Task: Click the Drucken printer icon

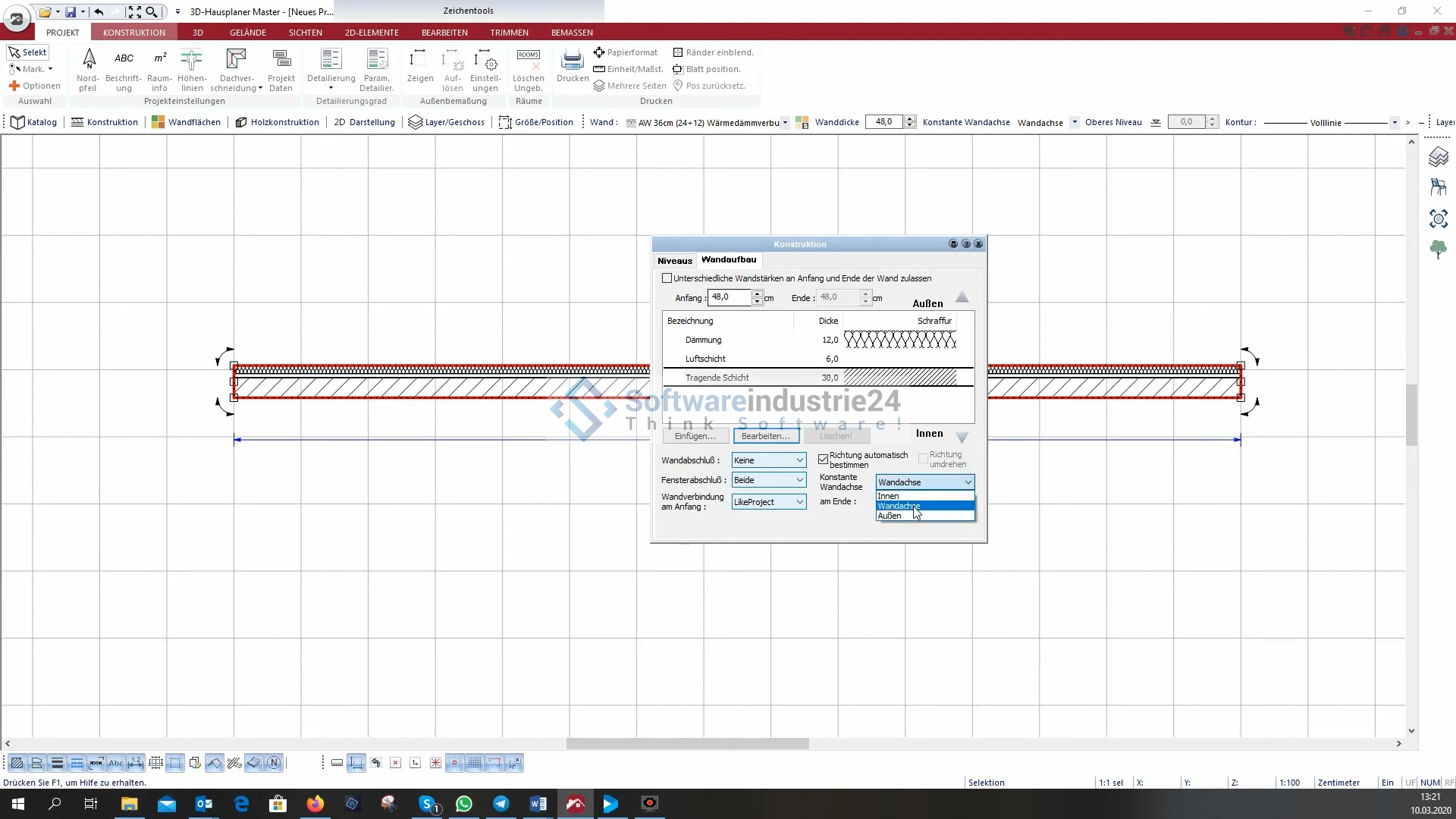Action: pyautogui.click(x=572, y=59)
